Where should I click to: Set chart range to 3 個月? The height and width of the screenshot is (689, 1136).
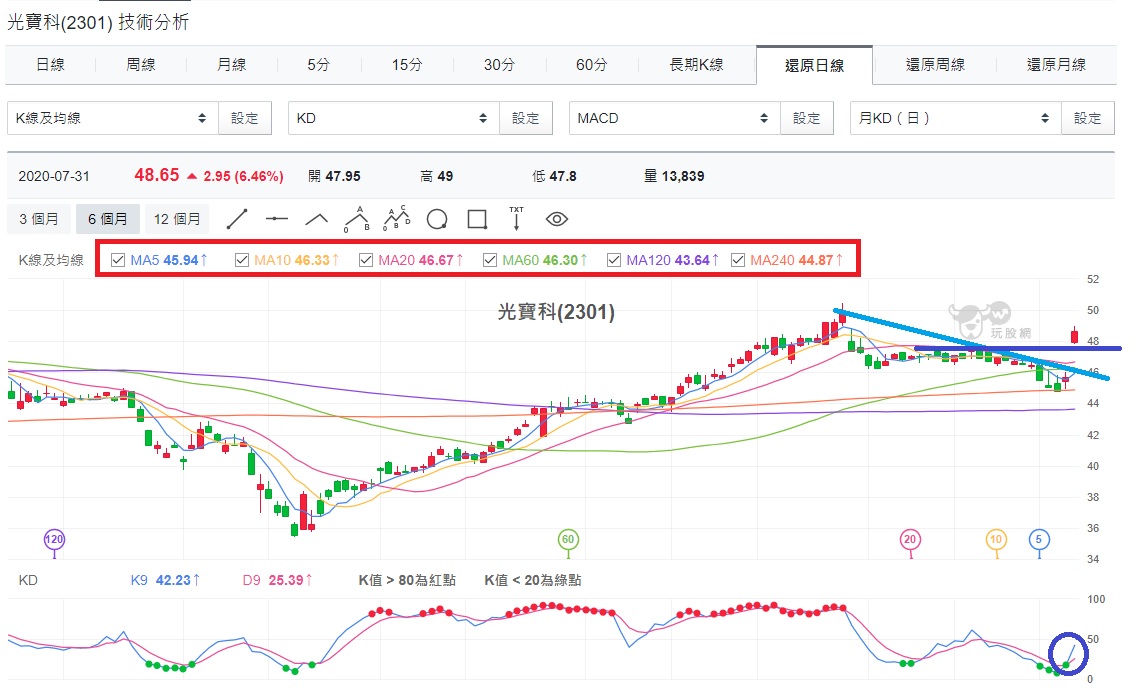[39, 219]
